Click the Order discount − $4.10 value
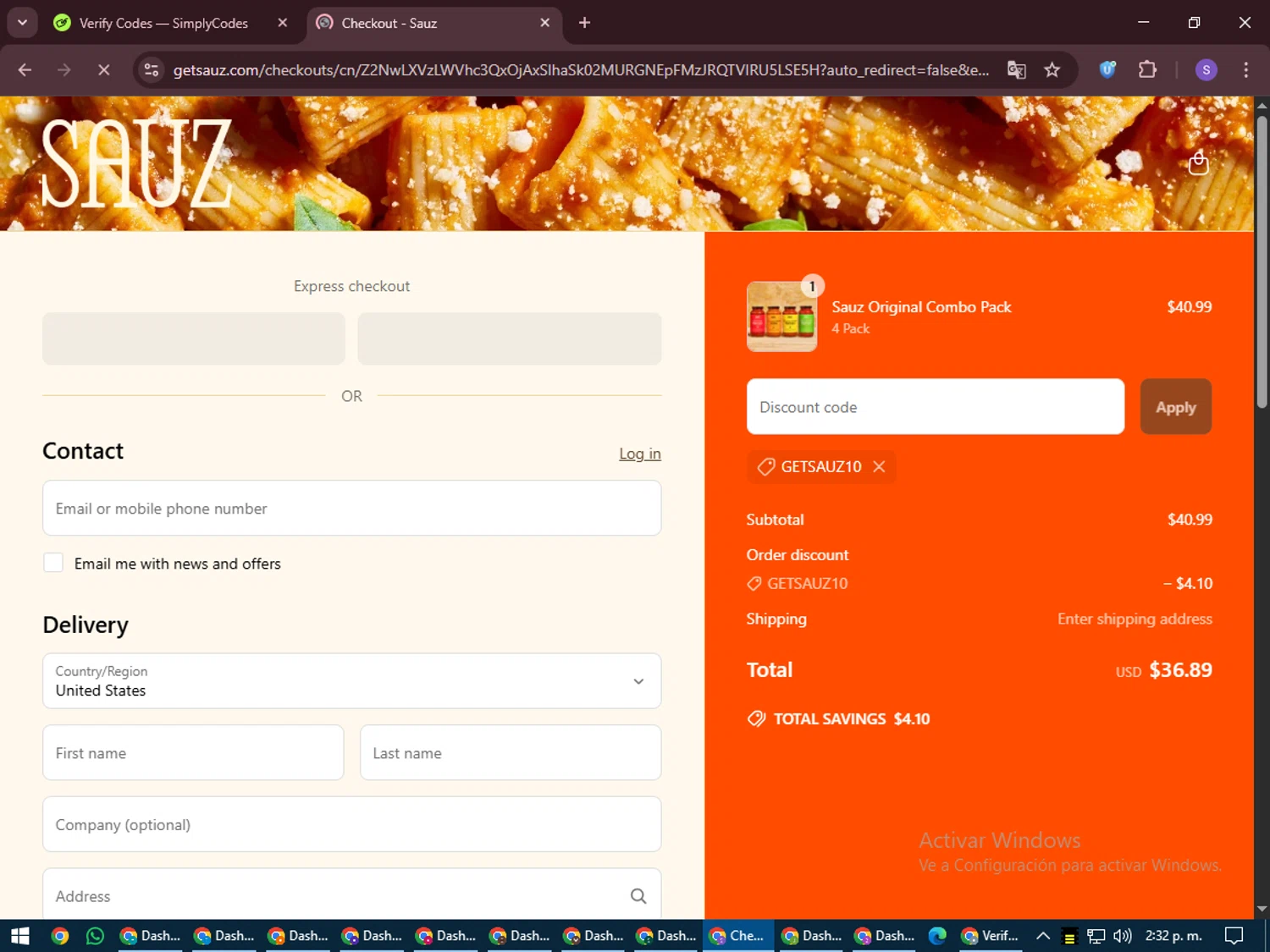Image resolution: width=1270 pixels, height=952 pixels. (1188, 583)
